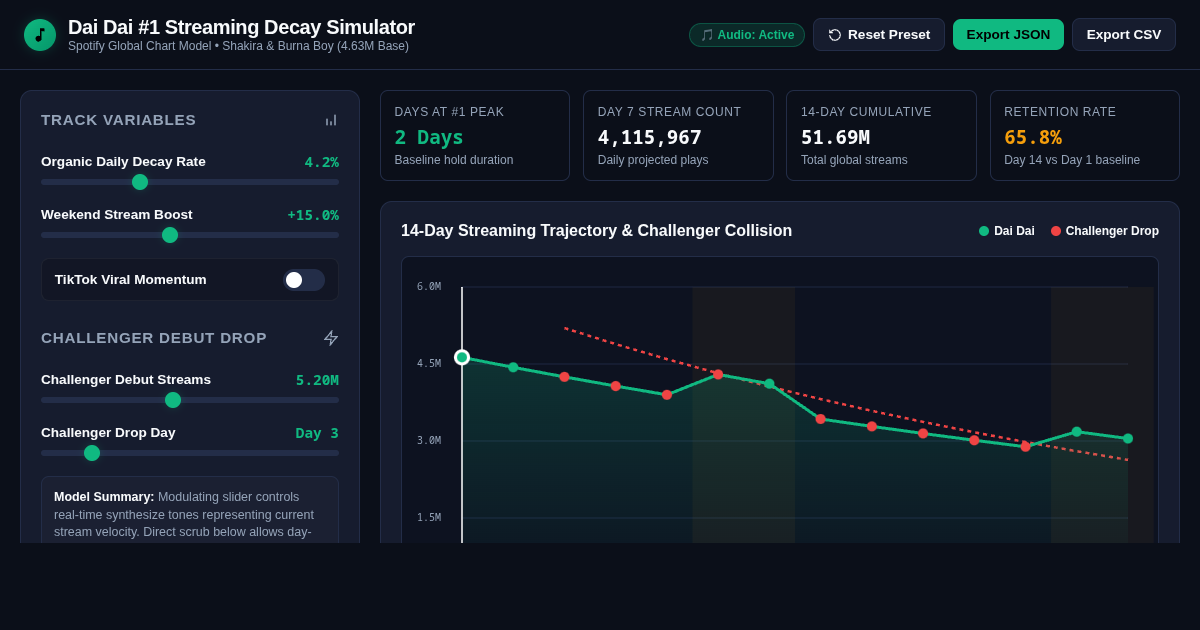1200x630 pixels.
Task: Click the 4.2% decay rate value
Action: pyautogui.click(x=322, y=162)
